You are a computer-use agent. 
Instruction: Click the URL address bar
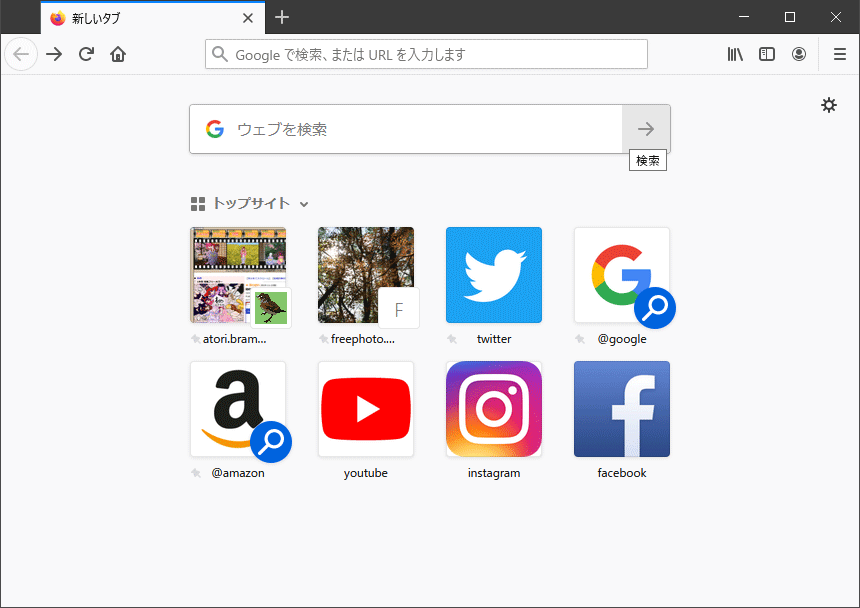[426, 54]
